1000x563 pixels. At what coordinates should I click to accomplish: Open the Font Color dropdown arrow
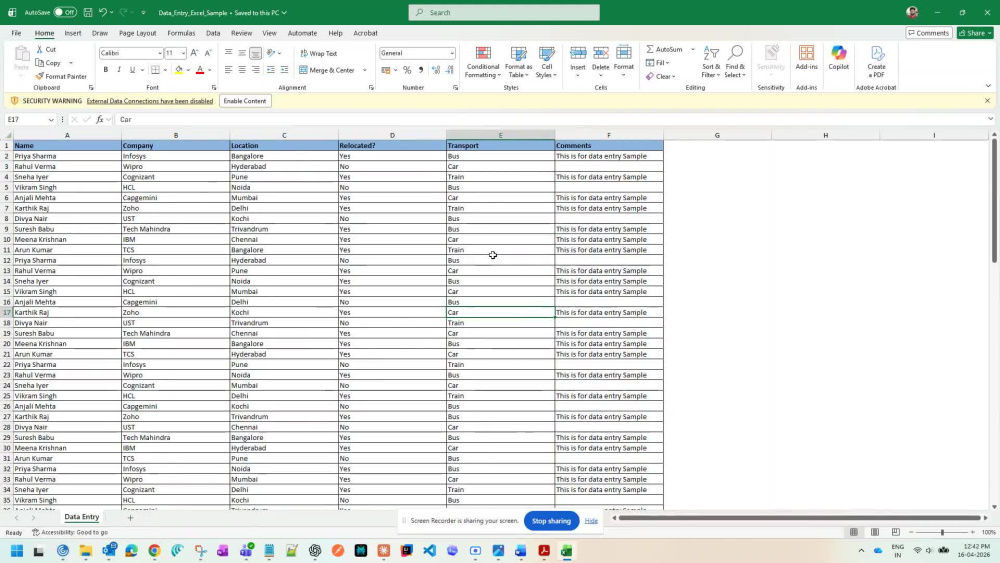point(210,70)
